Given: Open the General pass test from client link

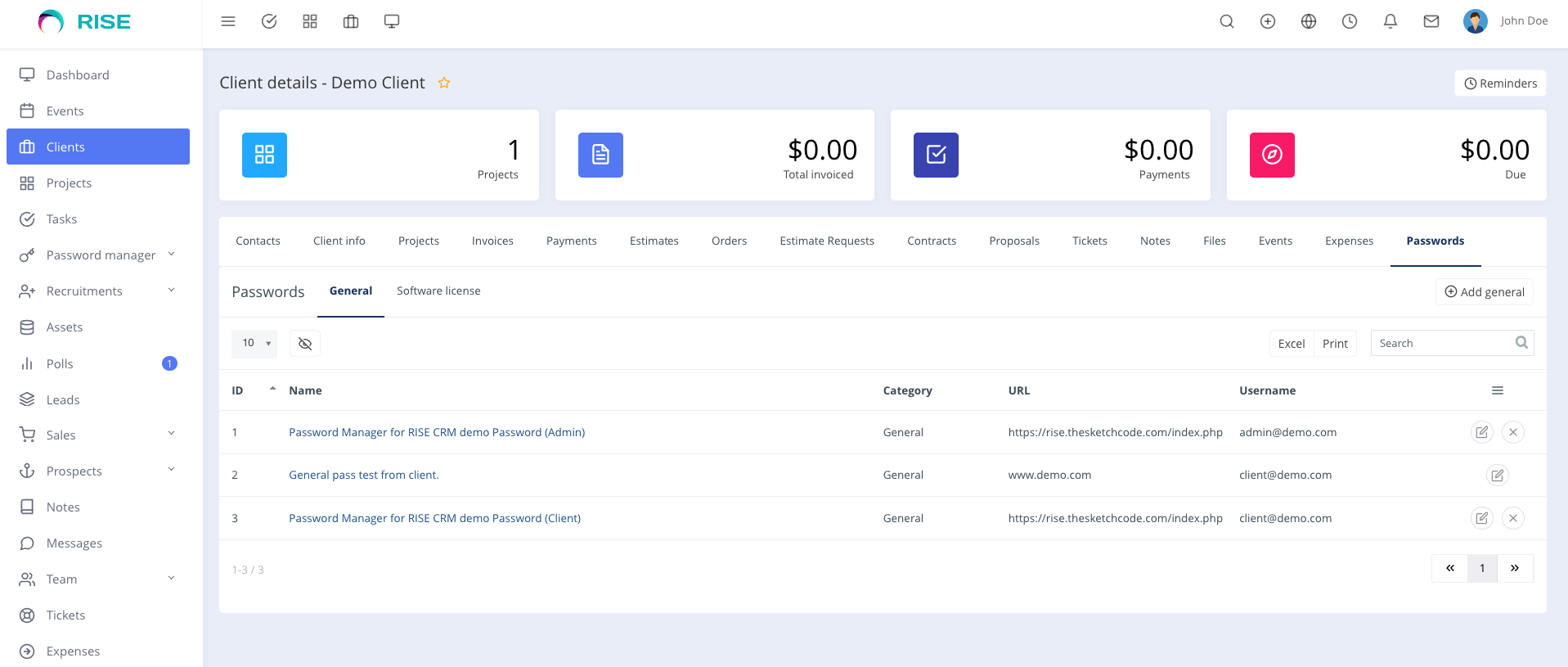Looking at the screenshot, I should coord(363,475).
